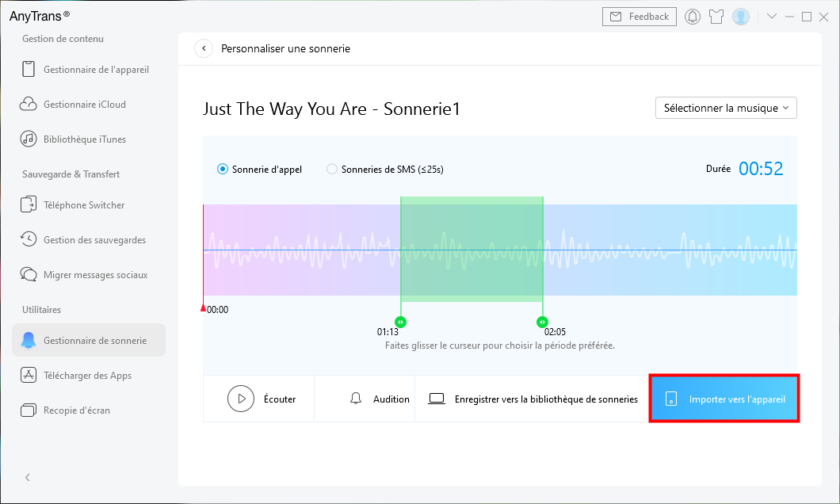Click the red playhead marker at 00:00
The image size is (840, 504).
pos(203,309)
